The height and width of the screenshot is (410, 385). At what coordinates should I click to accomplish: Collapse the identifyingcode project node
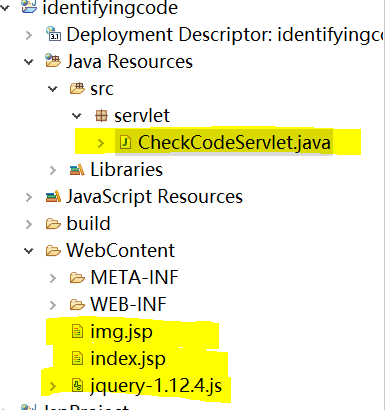coord(5,7)
